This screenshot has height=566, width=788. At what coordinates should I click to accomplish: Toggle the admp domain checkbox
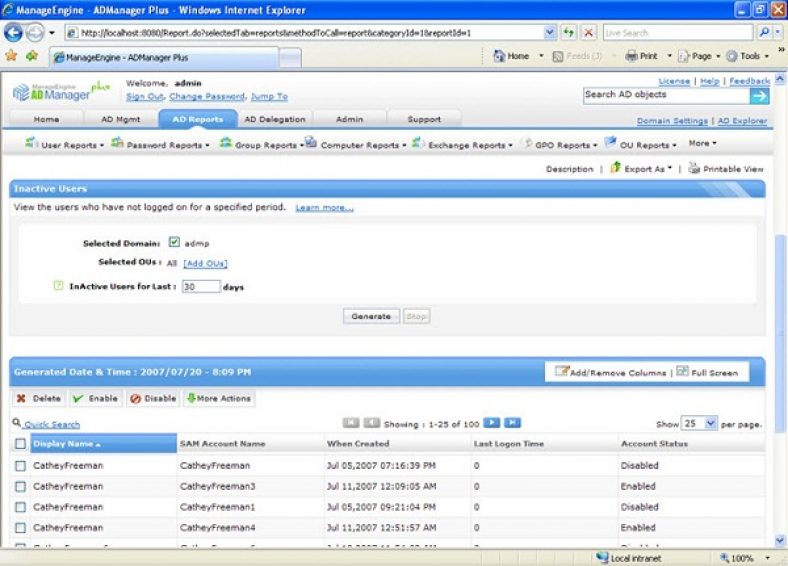(x=174, y=242)
